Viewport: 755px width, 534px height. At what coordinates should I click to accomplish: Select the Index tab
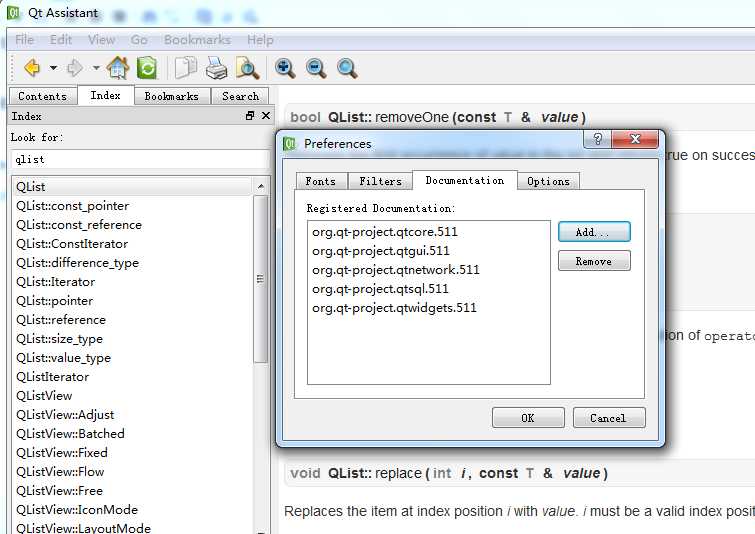pos(105,95)
